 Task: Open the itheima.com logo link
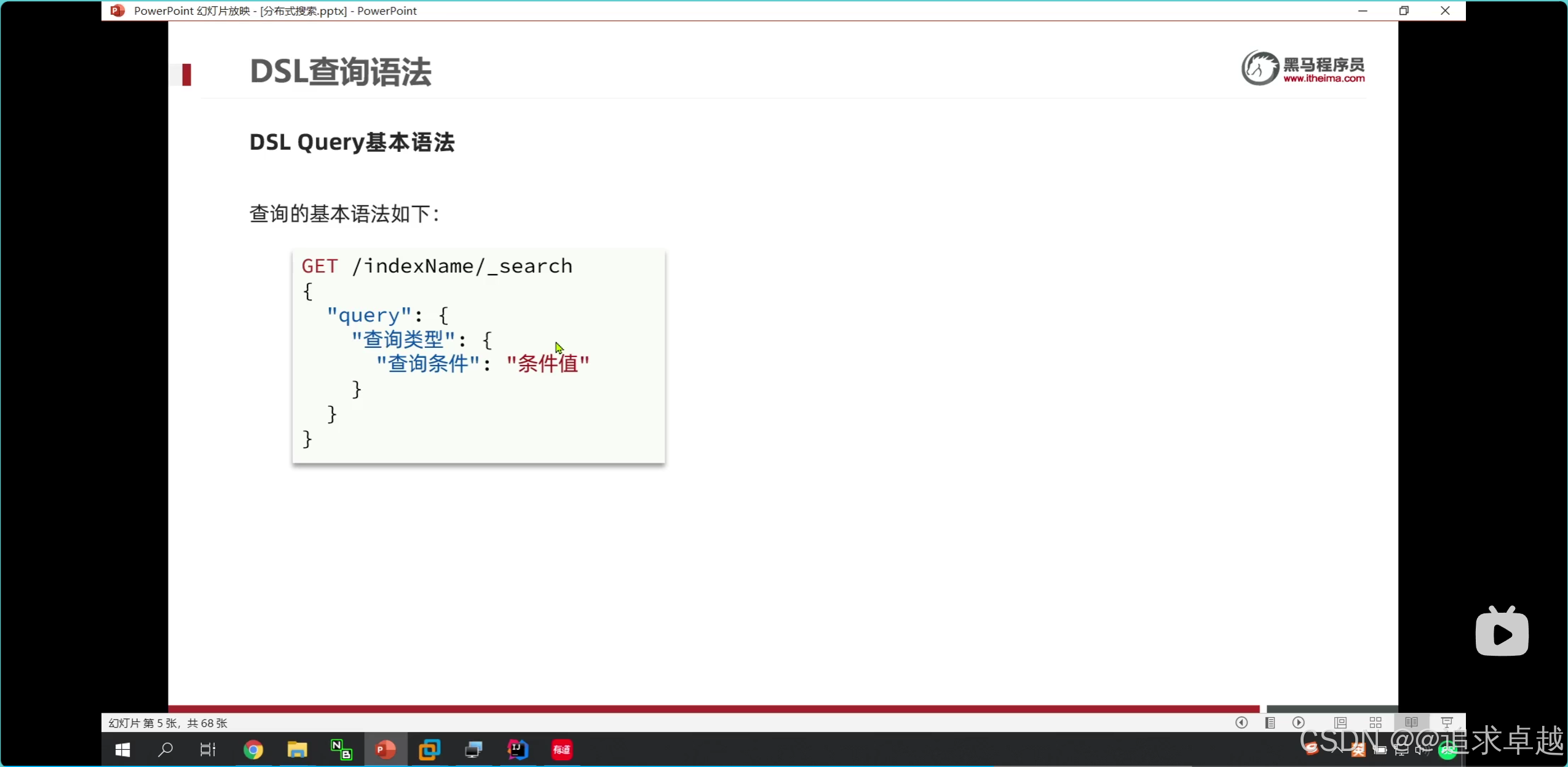pyautogui.click(x=1303, y=68)
